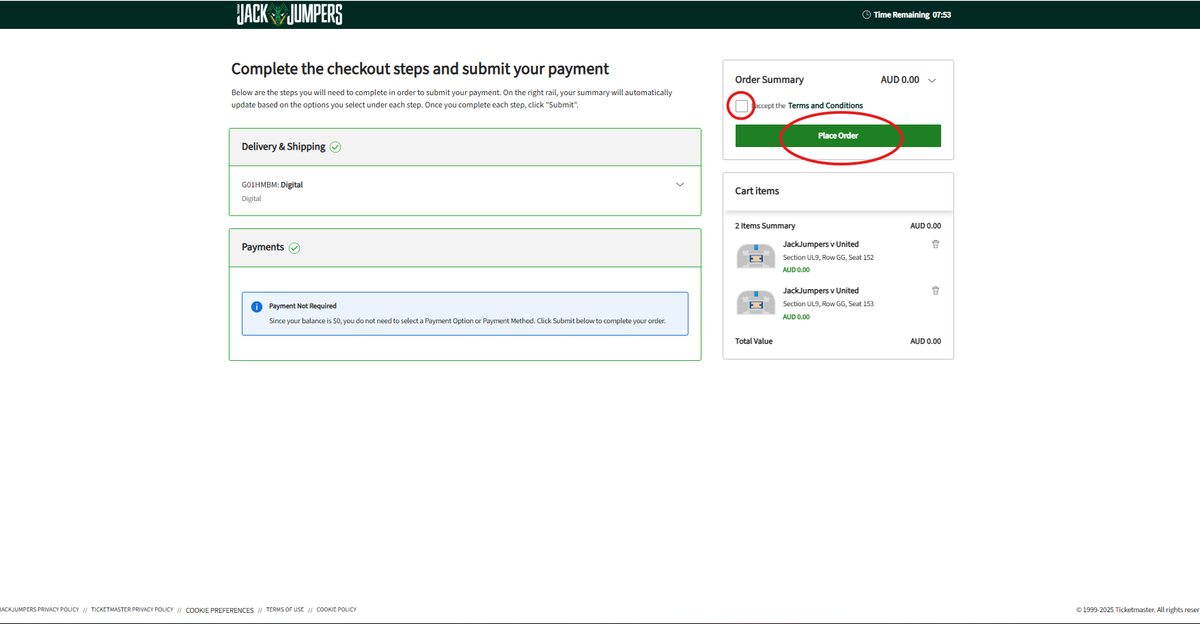Open Cookie Preferences in footer
This screenshot has height=624, width=1200.
point(220,610)
